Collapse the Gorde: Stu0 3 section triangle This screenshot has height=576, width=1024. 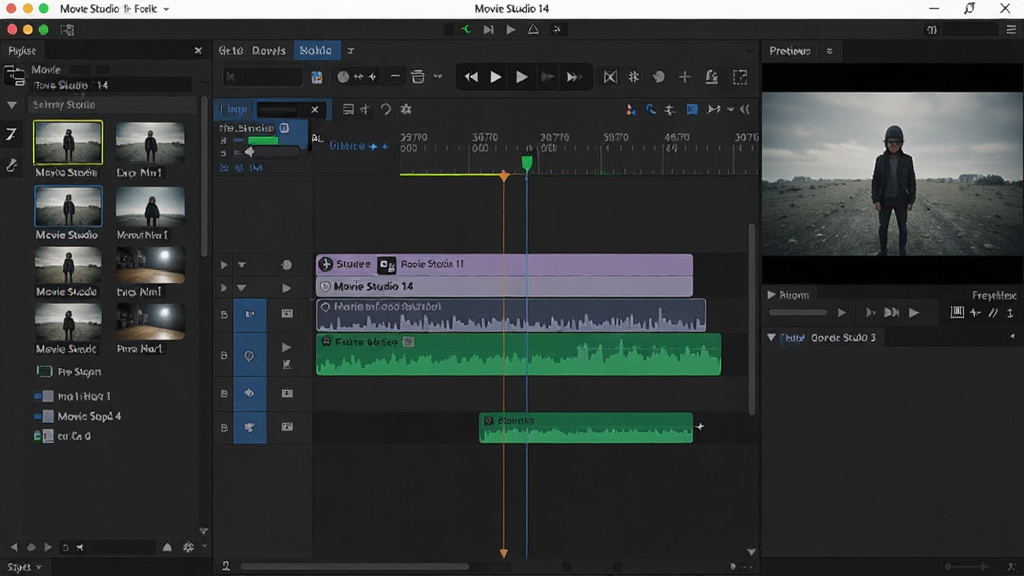[771, 338]
